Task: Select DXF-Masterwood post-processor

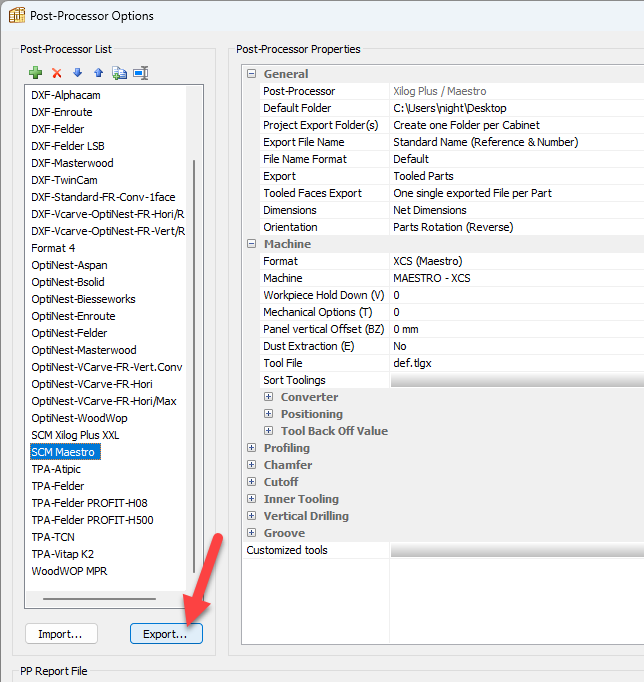Action: click(x=72, y=163)
